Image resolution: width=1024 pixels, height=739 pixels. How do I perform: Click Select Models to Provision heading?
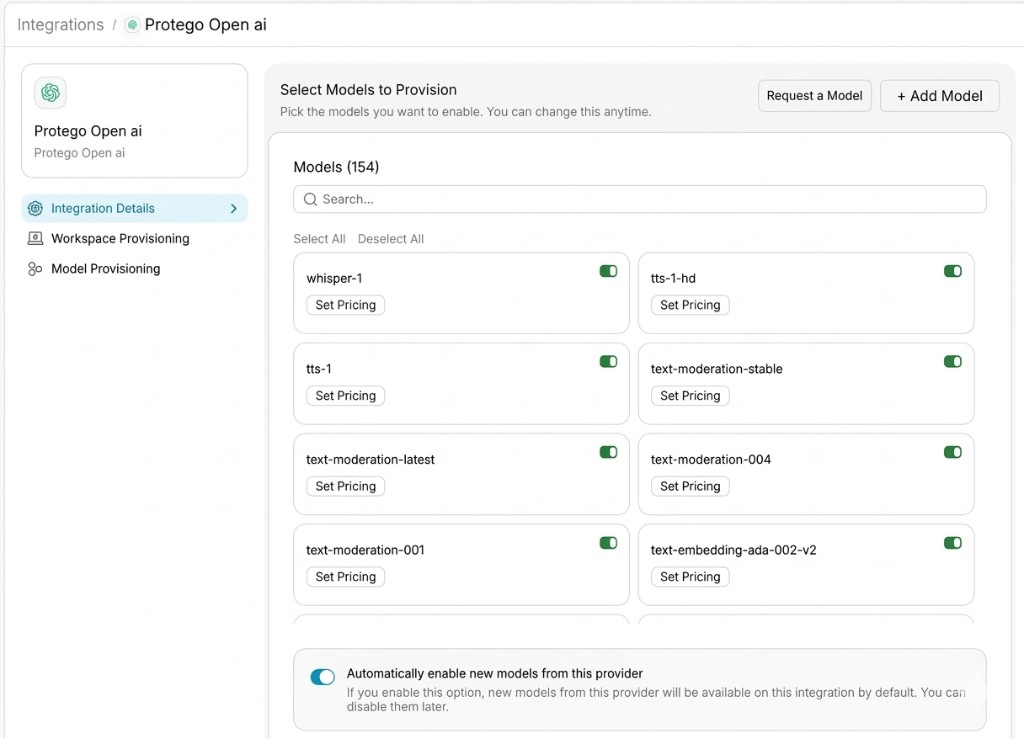368,90
